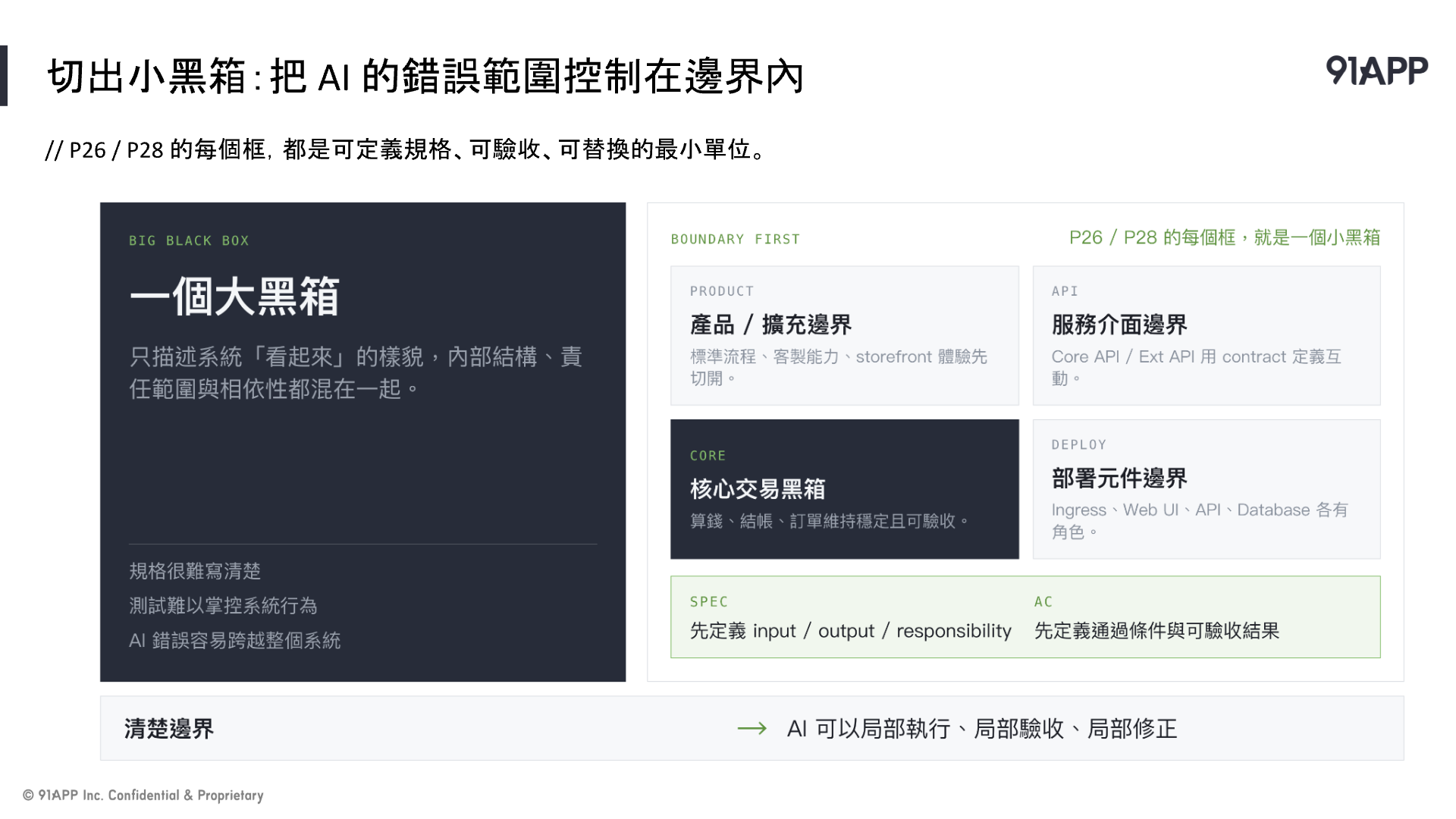Click the DEPLOY card label
This screenshot has width=1456, height=819.
(1079, 445)
